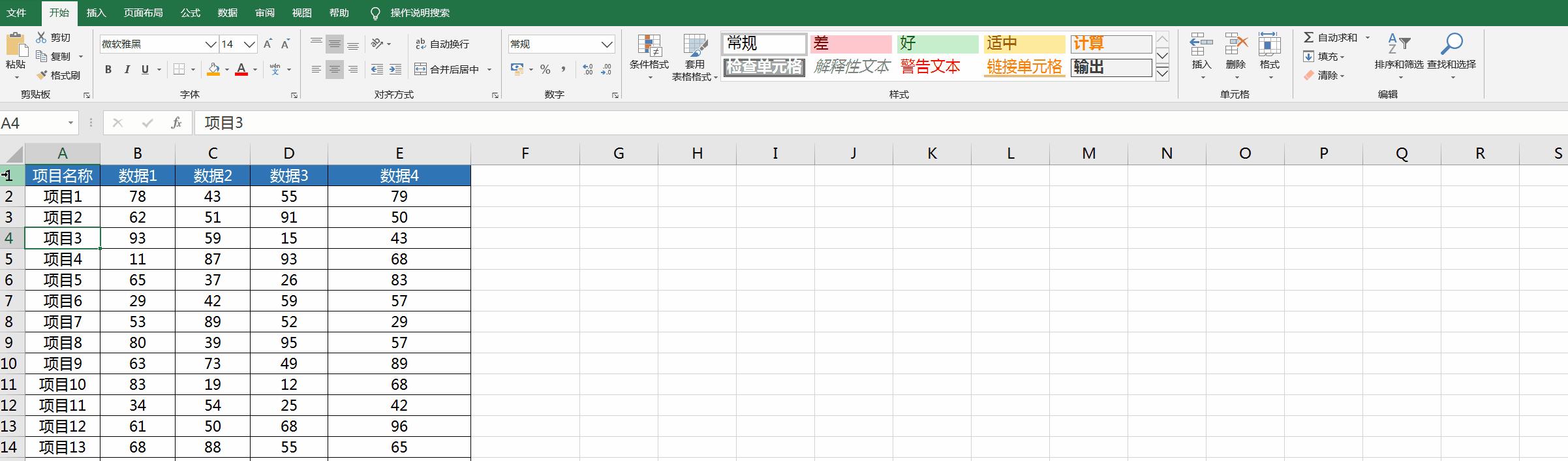
Task: Toggle align text right
Action: tap(353, 69)
